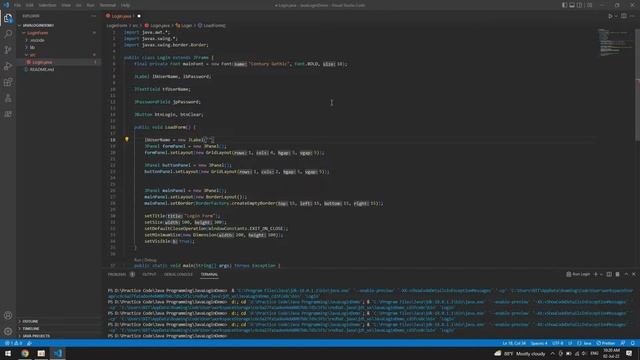Expand the Outline section
This screenshot has width=640, height=360.
(x=30, y=321)
